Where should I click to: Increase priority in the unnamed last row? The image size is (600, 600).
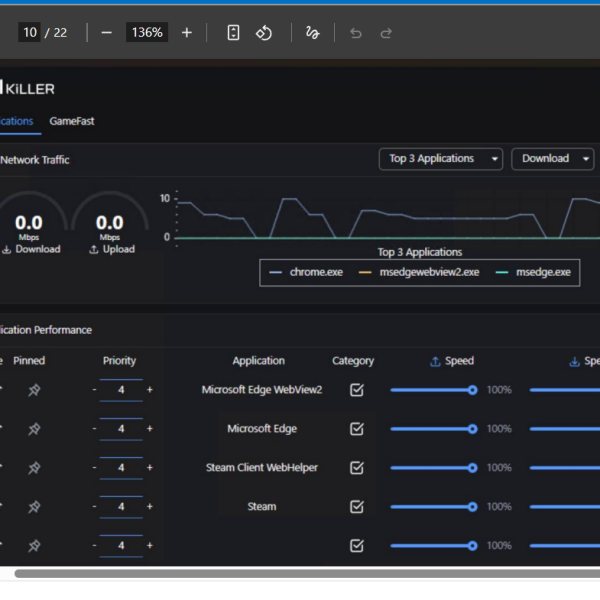tap(150, 545)
